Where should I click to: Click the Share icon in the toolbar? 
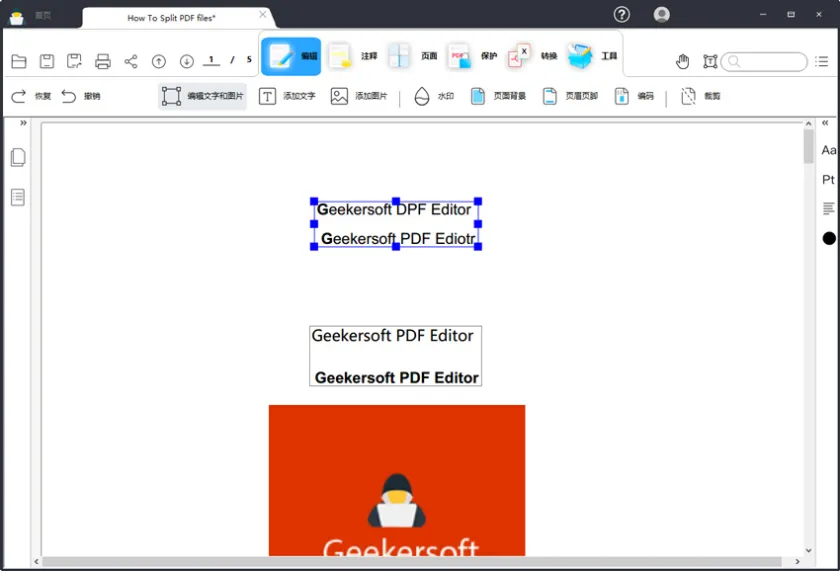point(131,62)
